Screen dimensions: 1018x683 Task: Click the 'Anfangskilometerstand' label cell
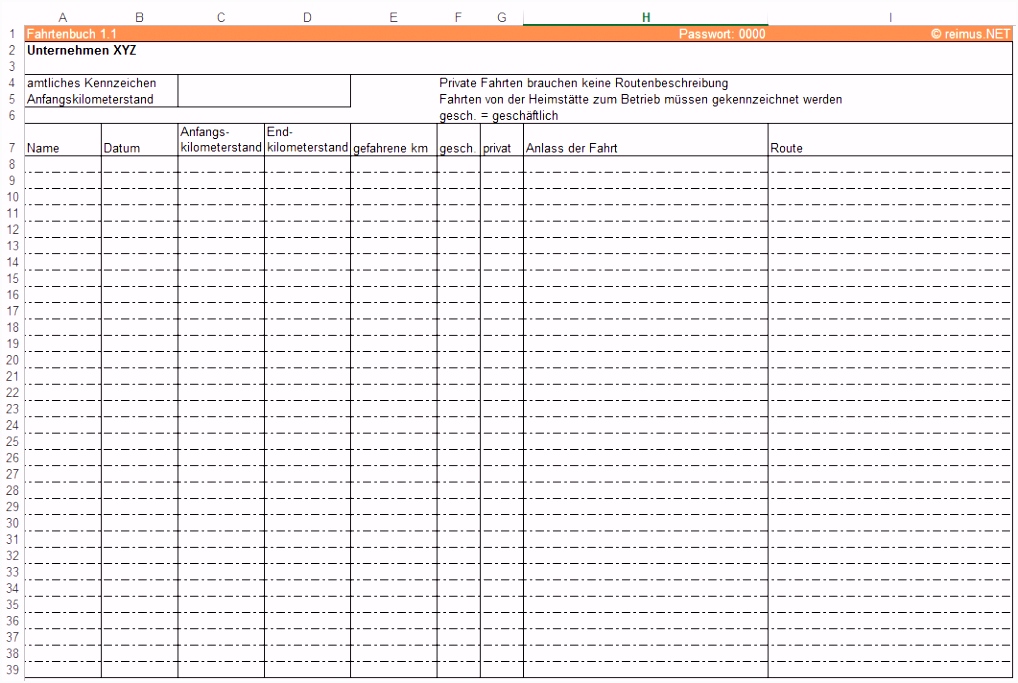tap(90, 99)
